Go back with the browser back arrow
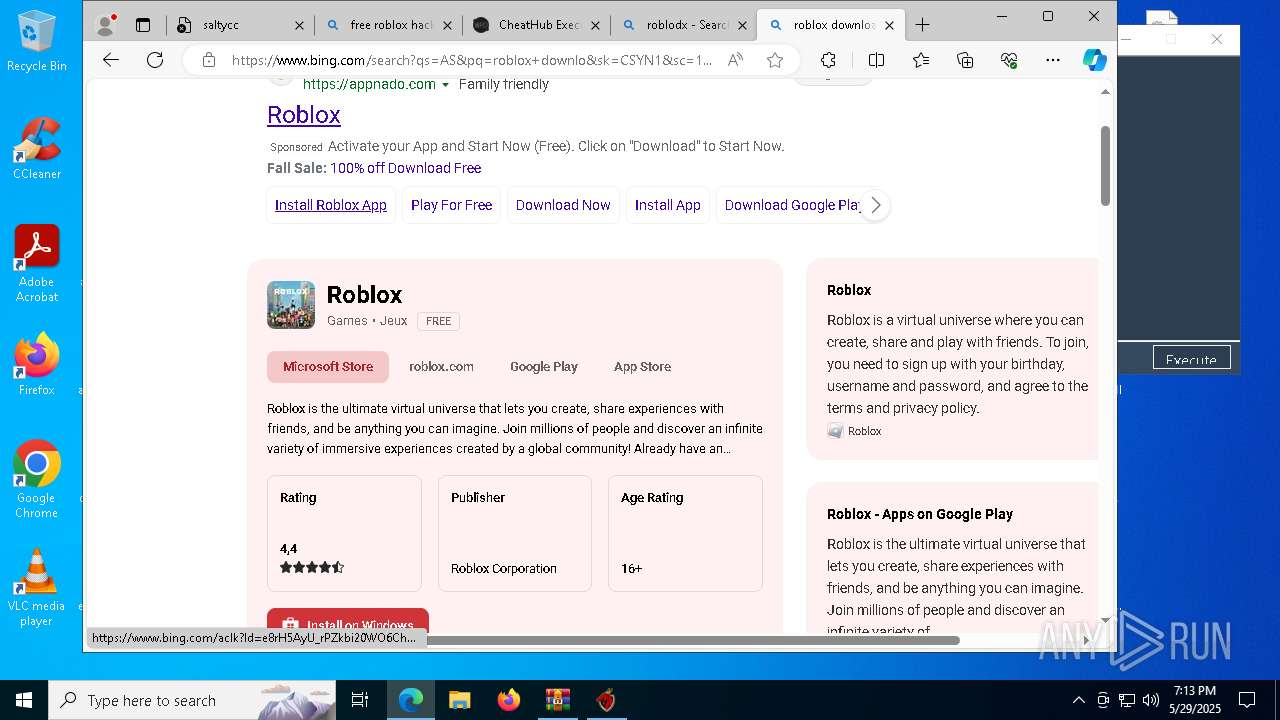1280x720 pixels. tap(111, 60)
